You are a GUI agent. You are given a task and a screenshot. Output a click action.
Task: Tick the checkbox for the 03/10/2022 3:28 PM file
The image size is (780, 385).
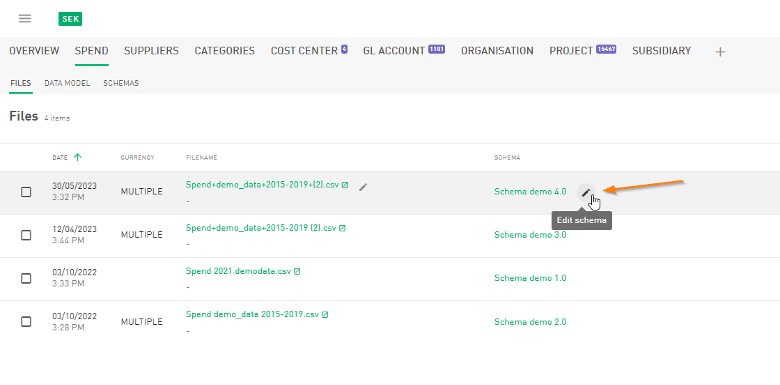click(26, 322)
